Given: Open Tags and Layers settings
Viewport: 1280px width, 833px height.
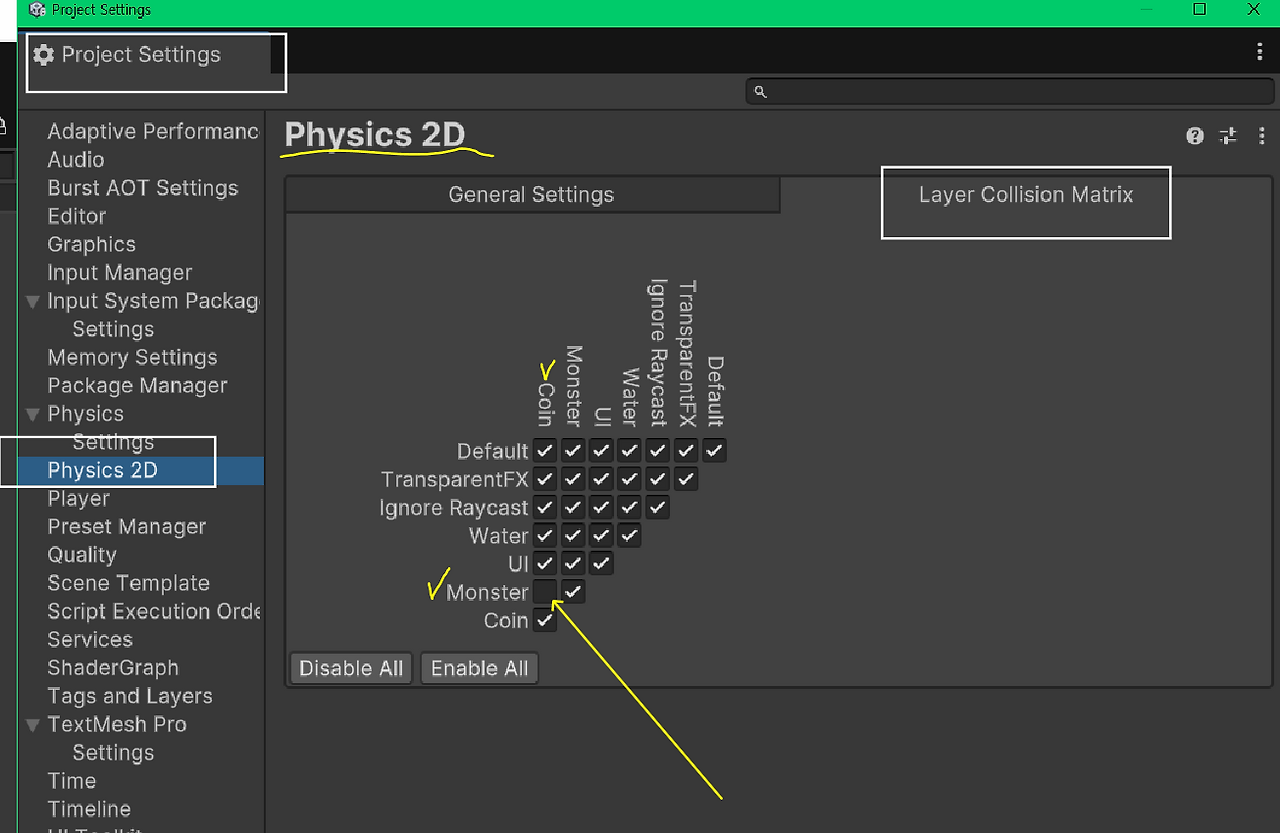Looking at the screenshot, I should click(130, 696).
